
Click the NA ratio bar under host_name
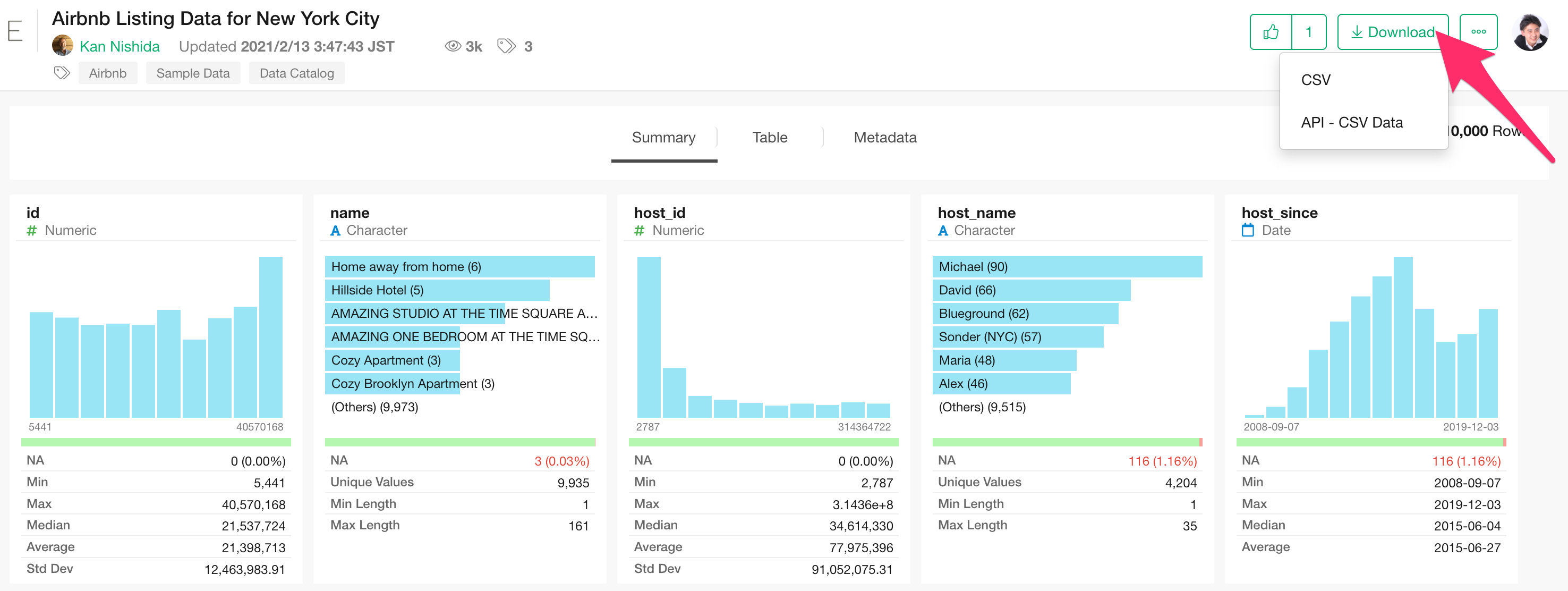coord(1067,442)
